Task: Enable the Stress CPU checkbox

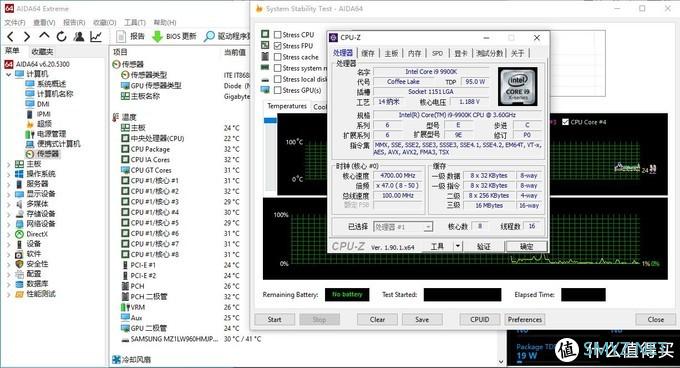Action: coord(278,35)
